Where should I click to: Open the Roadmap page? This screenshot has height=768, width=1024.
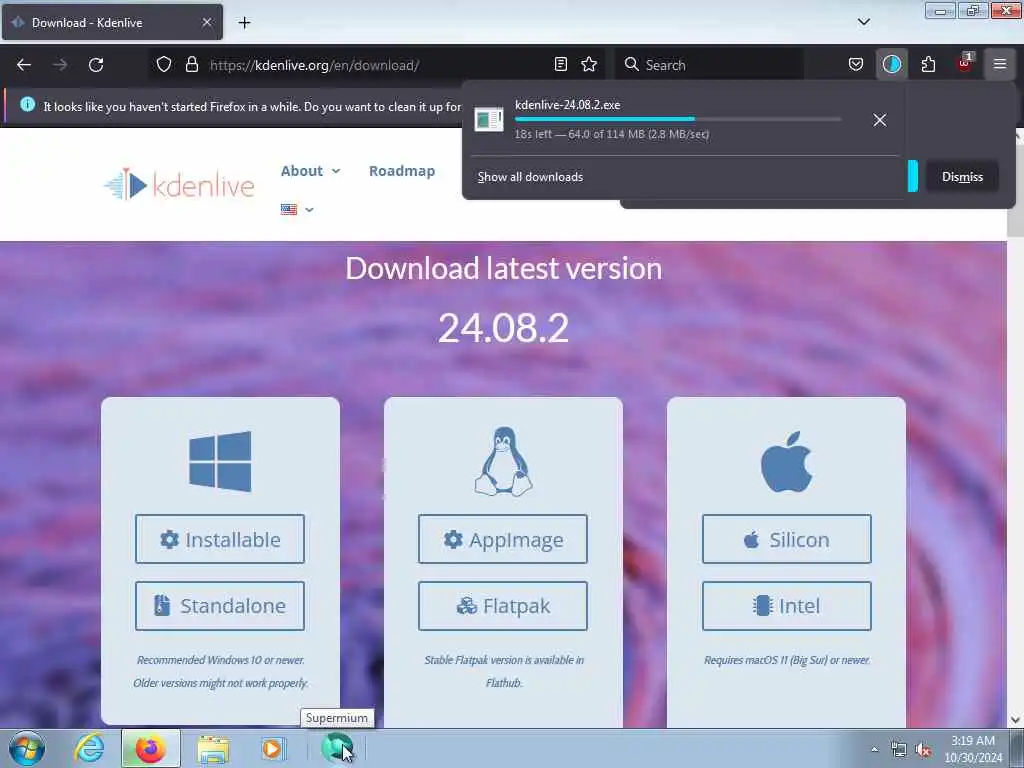pyautogui.click(x=402, y=171)
